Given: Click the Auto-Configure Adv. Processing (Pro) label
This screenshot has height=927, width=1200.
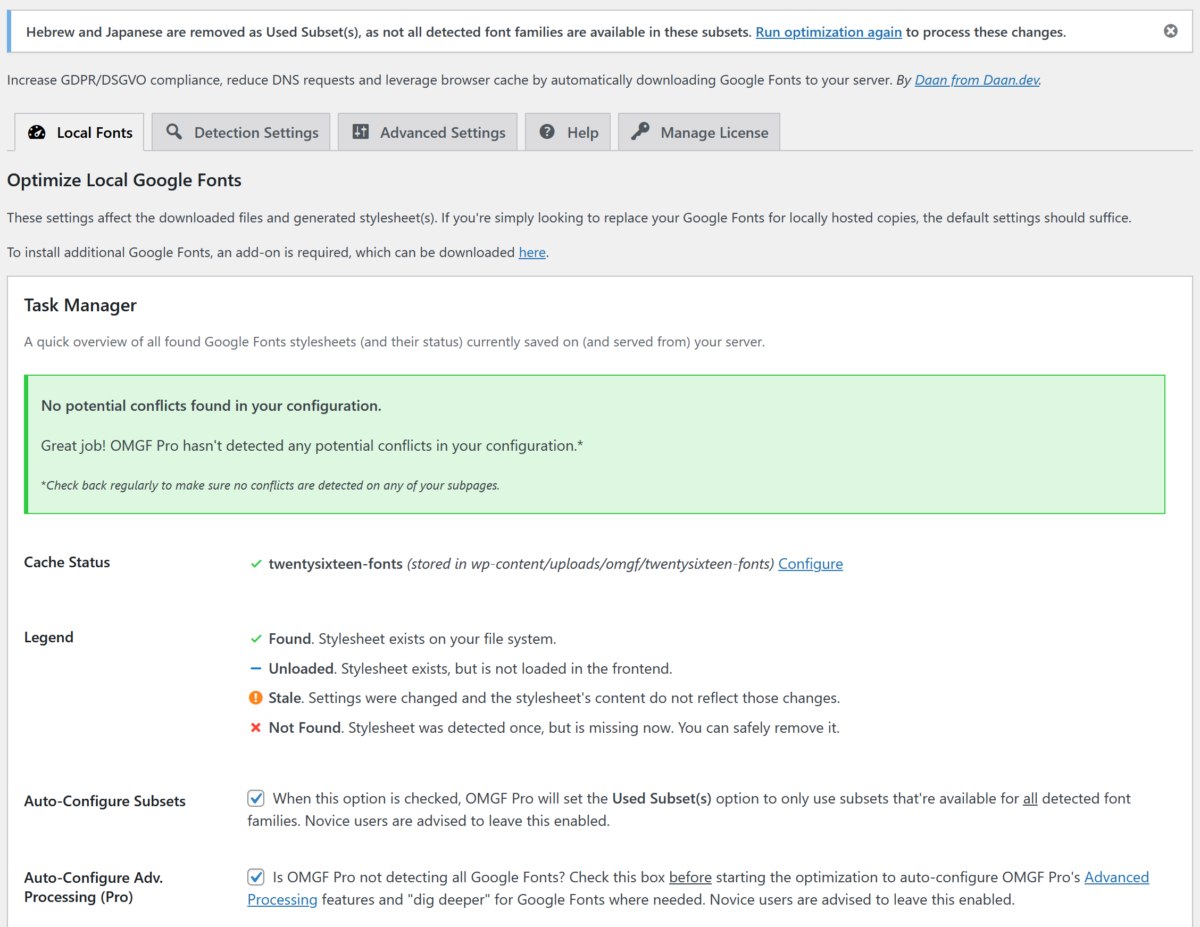Looking at the screenshot, I should pos(93,887).
